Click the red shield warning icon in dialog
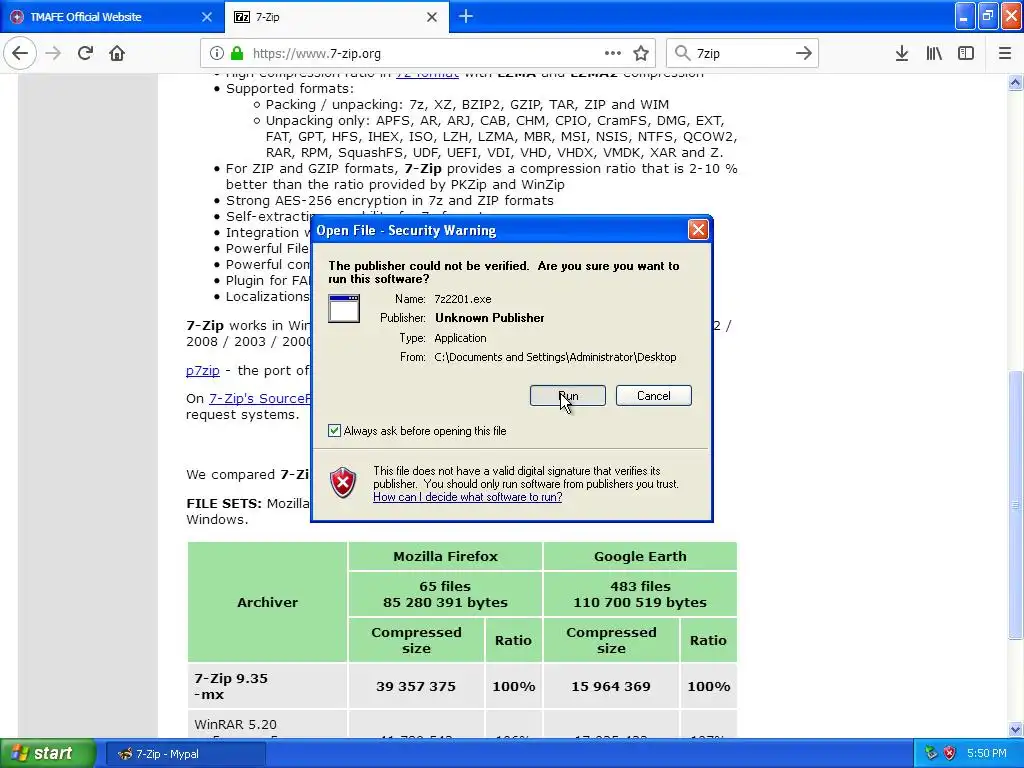The image size is (1024, 768). (x=344, y=483)
